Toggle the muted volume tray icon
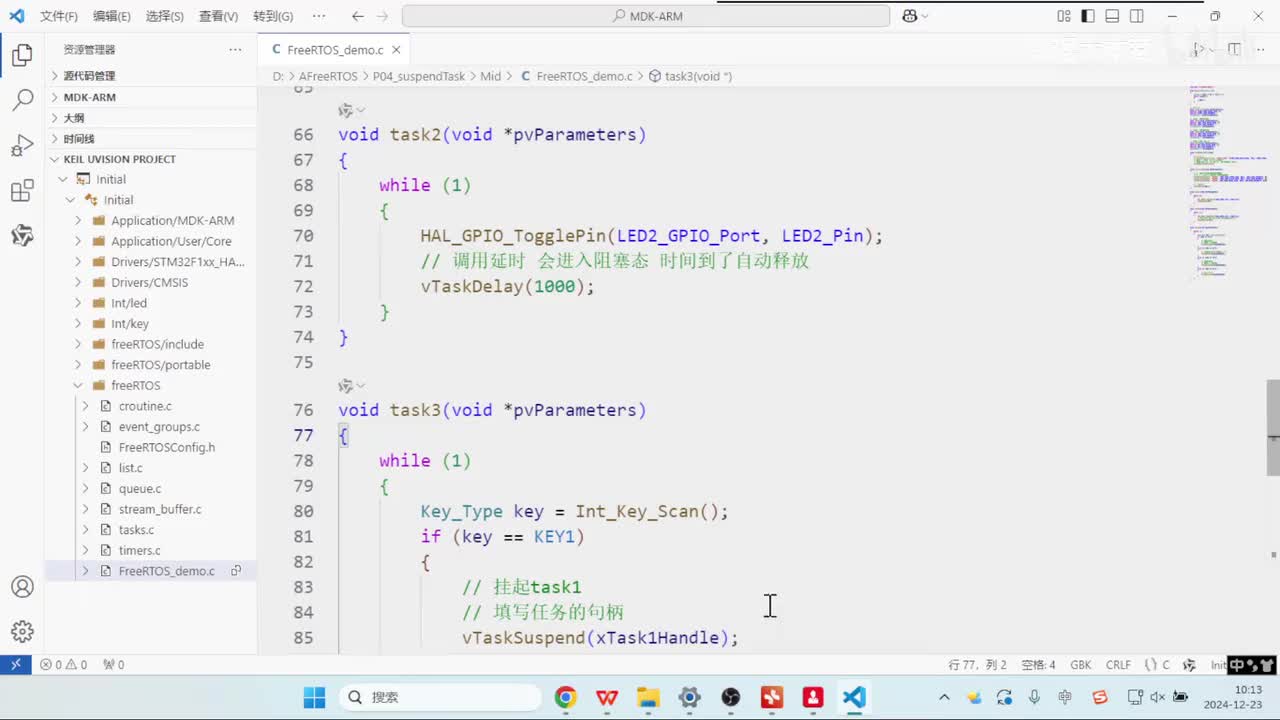 point(1158,697)
